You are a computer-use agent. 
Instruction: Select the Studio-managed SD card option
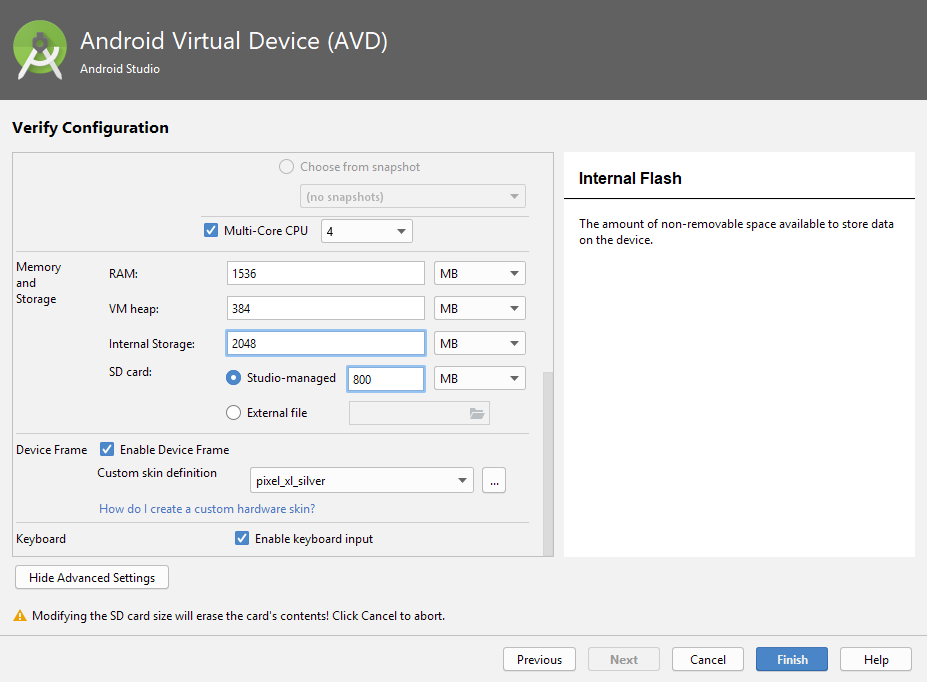tap(234, 378)
